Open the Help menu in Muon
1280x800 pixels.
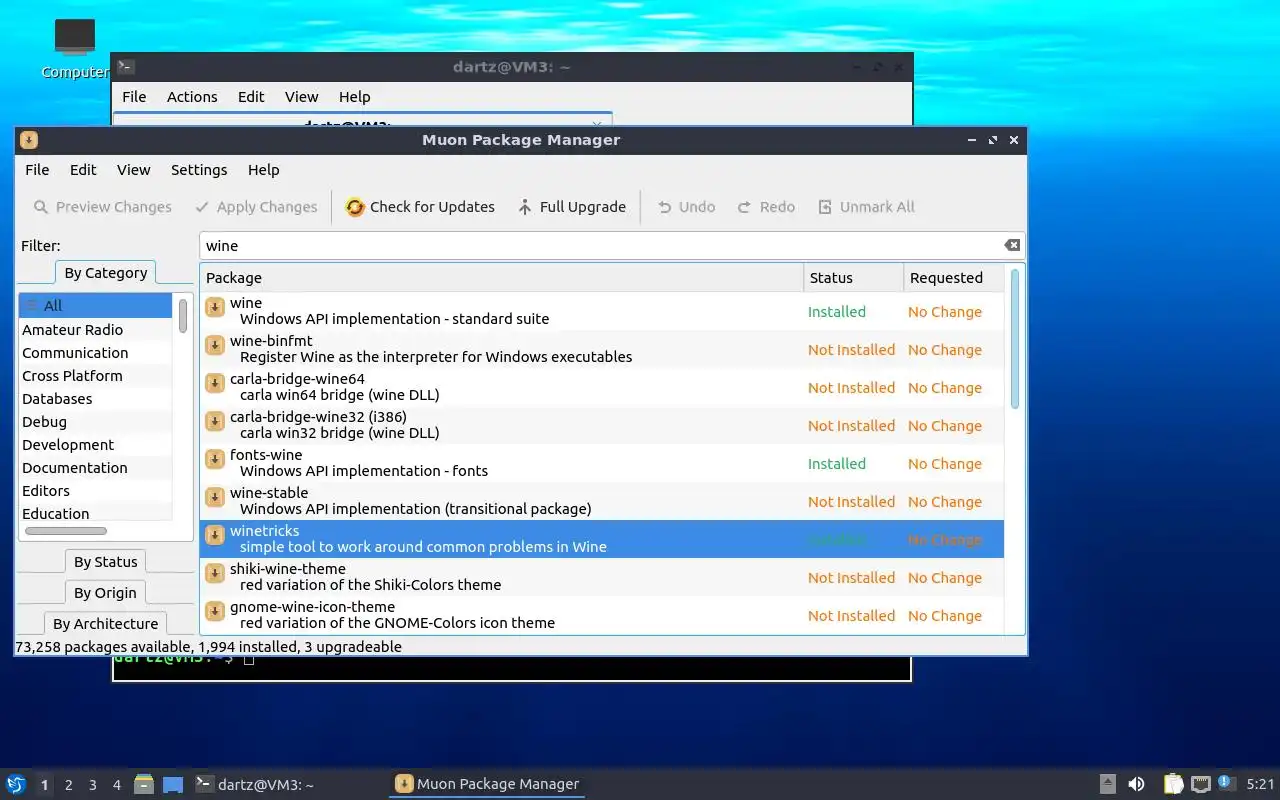(263, 170)
